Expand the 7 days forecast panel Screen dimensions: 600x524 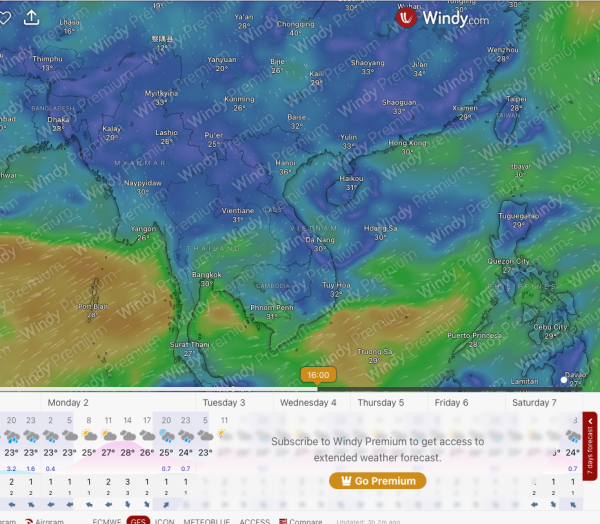590,446
